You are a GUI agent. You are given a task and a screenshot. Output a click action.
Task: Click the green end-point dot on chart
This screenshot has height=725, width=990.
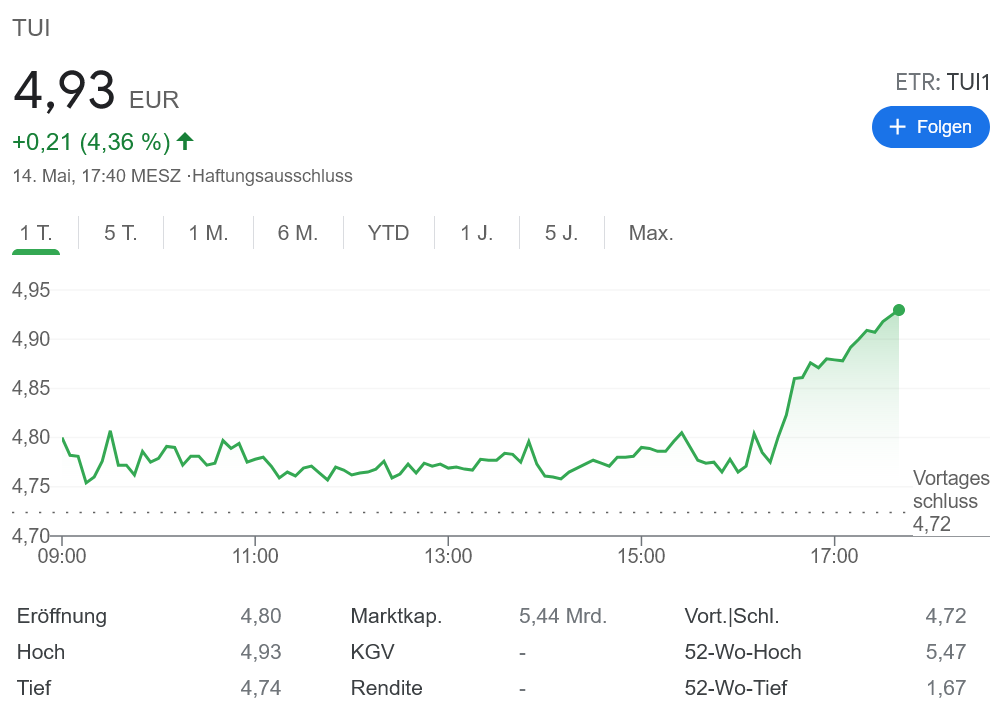tap(899, 310)
